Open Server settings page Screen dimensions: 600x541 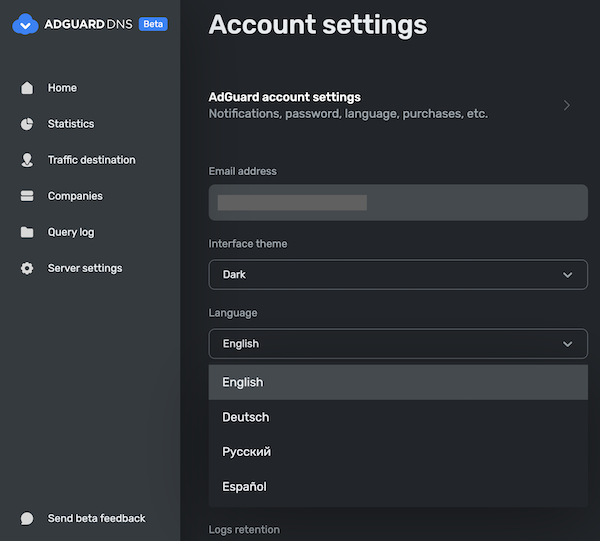[85, 268]
